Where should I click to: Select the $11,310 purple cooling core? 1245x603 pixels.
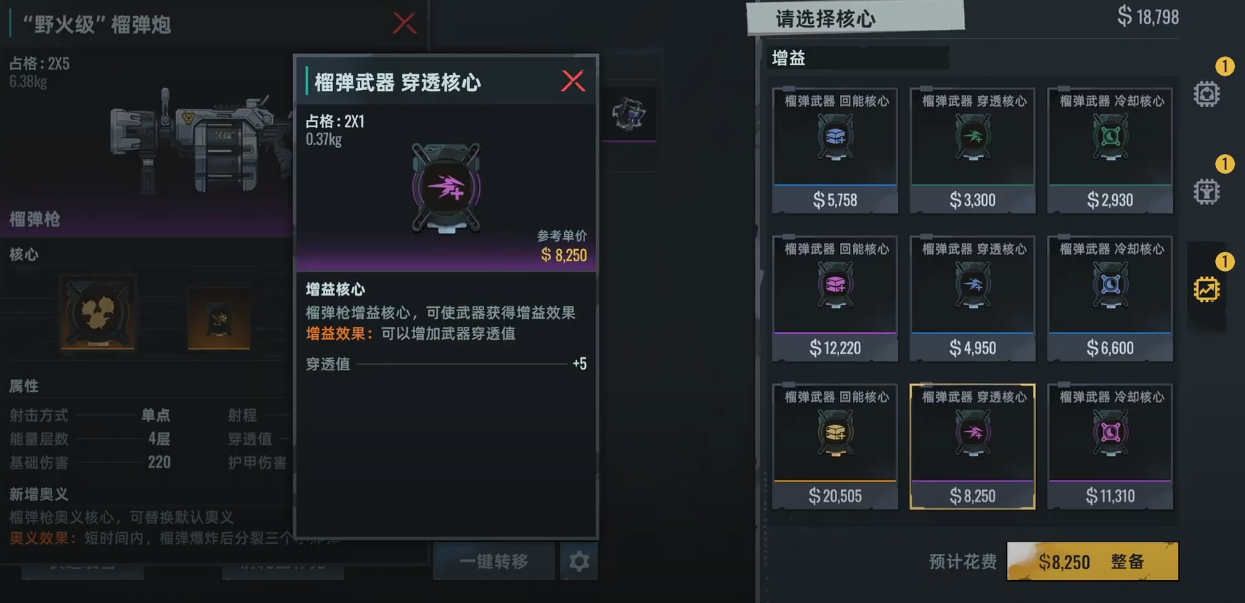(1110, 446)
